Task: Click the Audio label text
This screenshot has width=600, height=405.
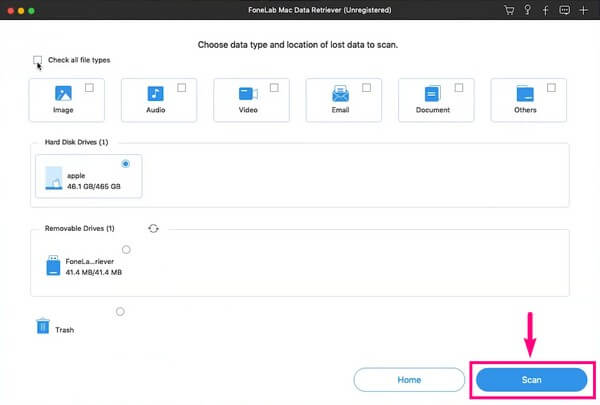Action: point(155,110)
